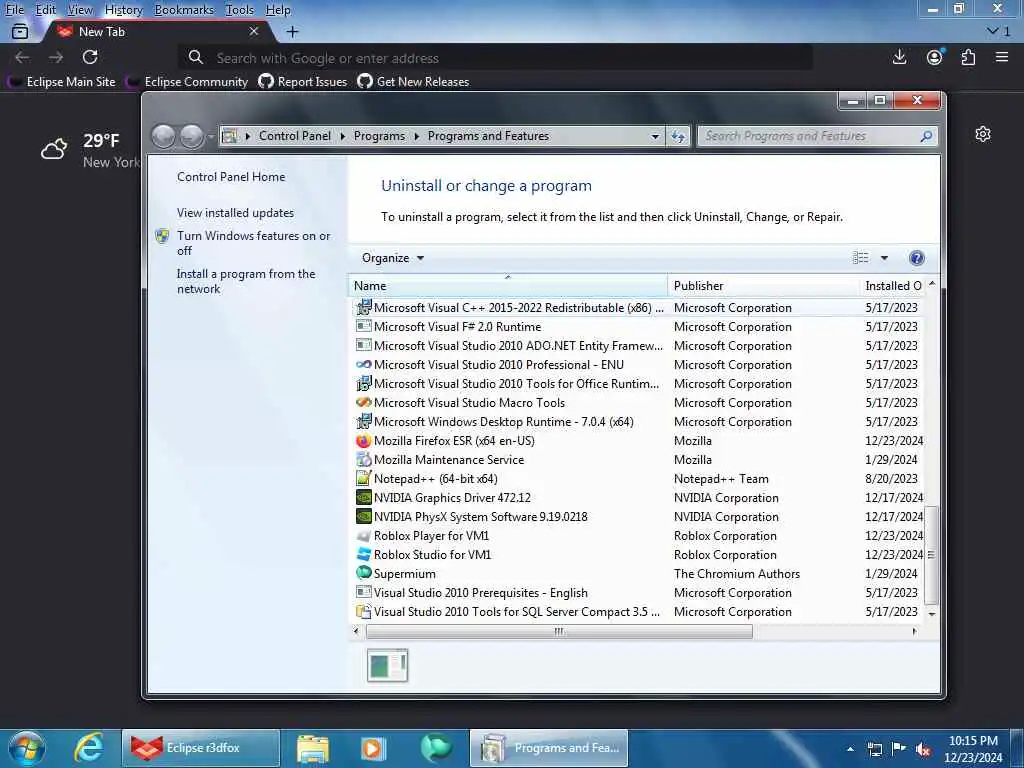The image size is (1024, 768).
Task: Sort by the Name column header
Action: click(508, 286)
